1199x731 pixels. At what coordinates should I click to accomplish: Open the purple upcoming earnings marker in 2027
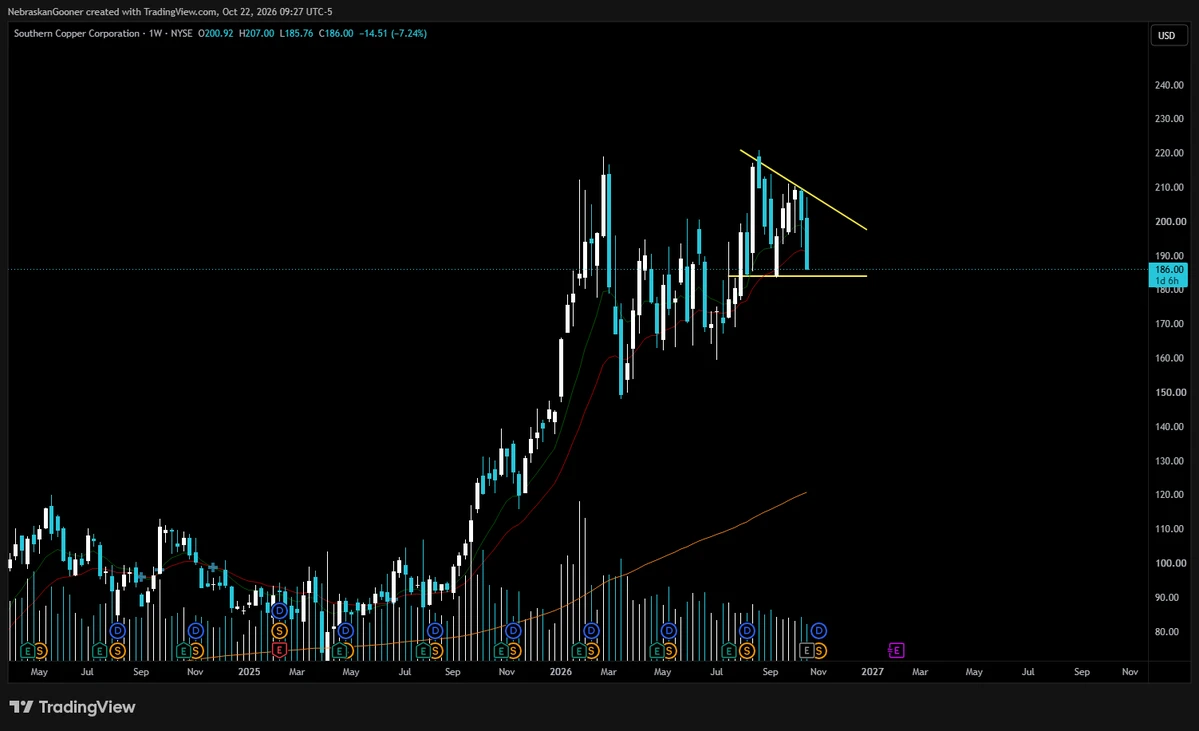point(896,651)
